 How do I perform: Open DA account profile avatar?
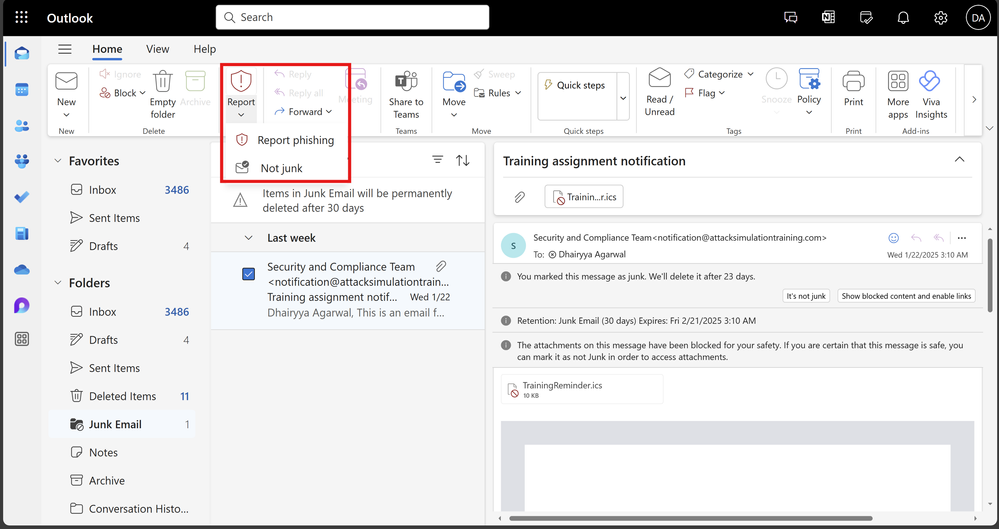tap(978, 18)
